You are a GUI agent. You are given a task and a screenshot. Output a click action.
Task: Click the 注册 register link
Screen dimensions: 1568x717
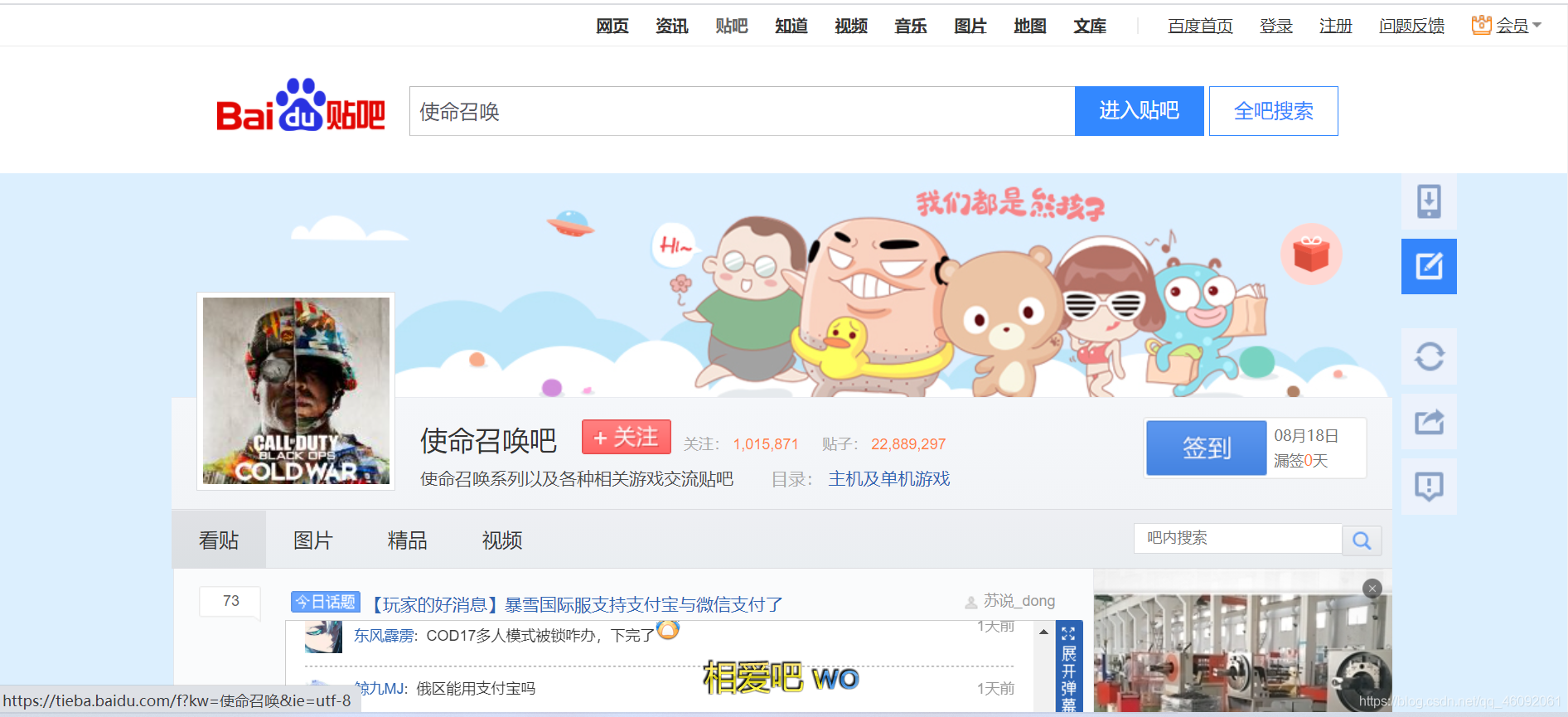pos(1336,27)
